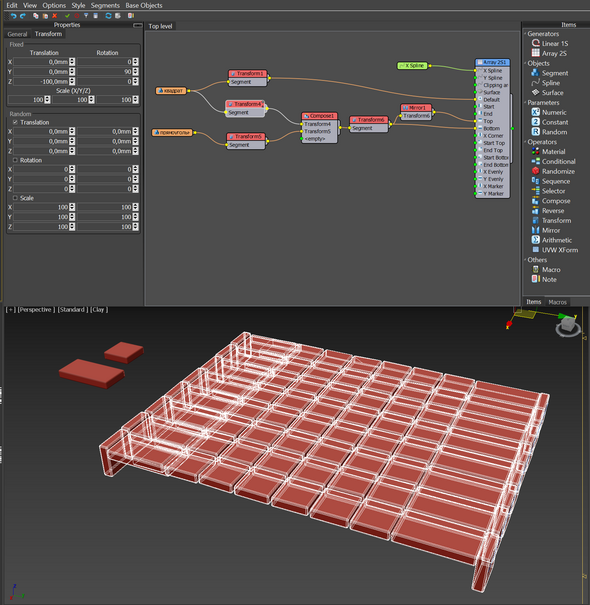
Task: Open the Segments menu
Action: (105, 5)
